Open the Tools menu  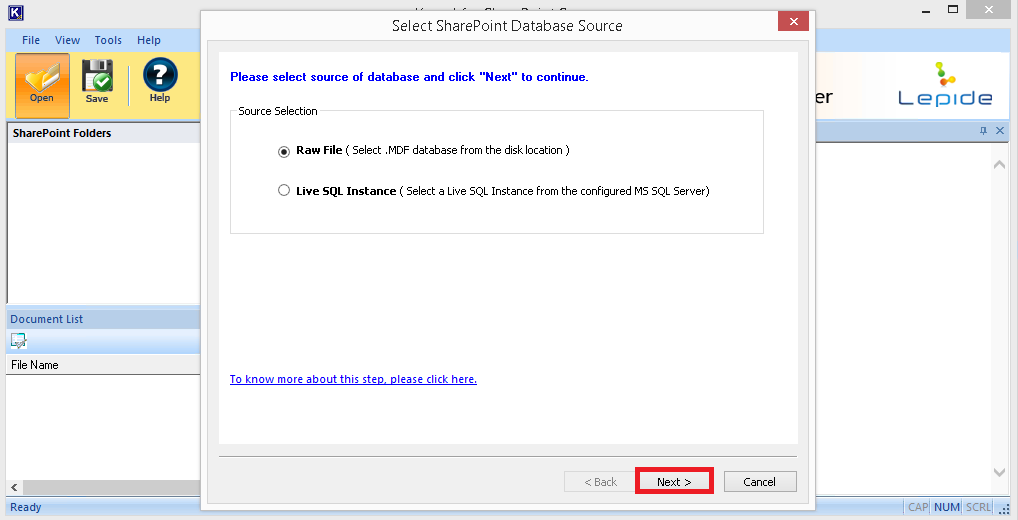[x=108, y=40]
